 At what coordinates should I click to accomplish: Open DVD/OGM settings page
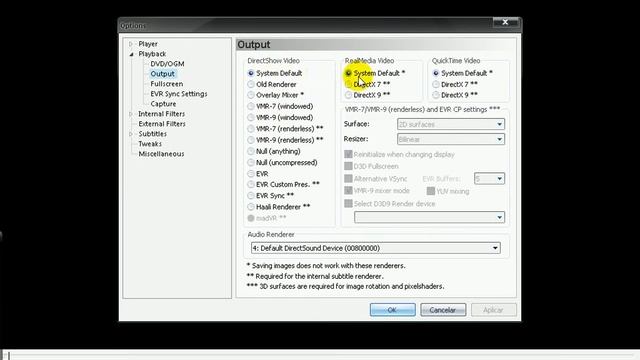[167, 64]
